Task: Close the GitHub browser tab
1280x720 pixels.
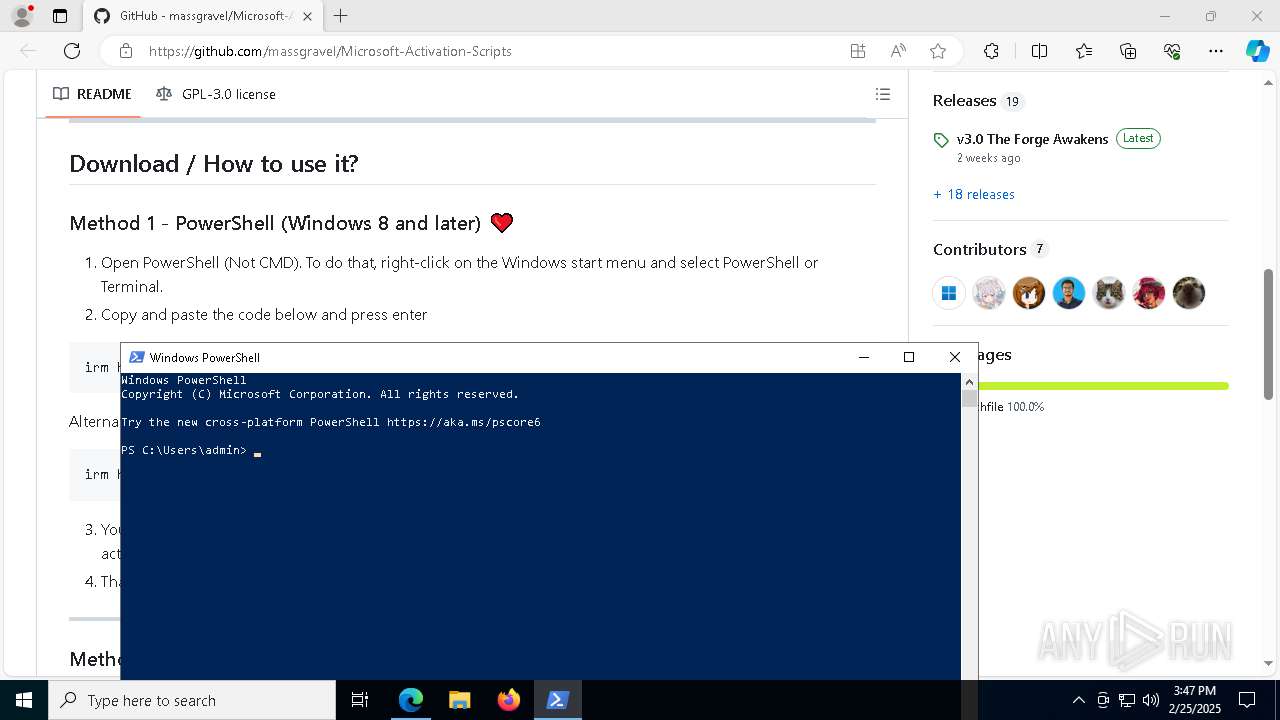Action: (307, 16)
